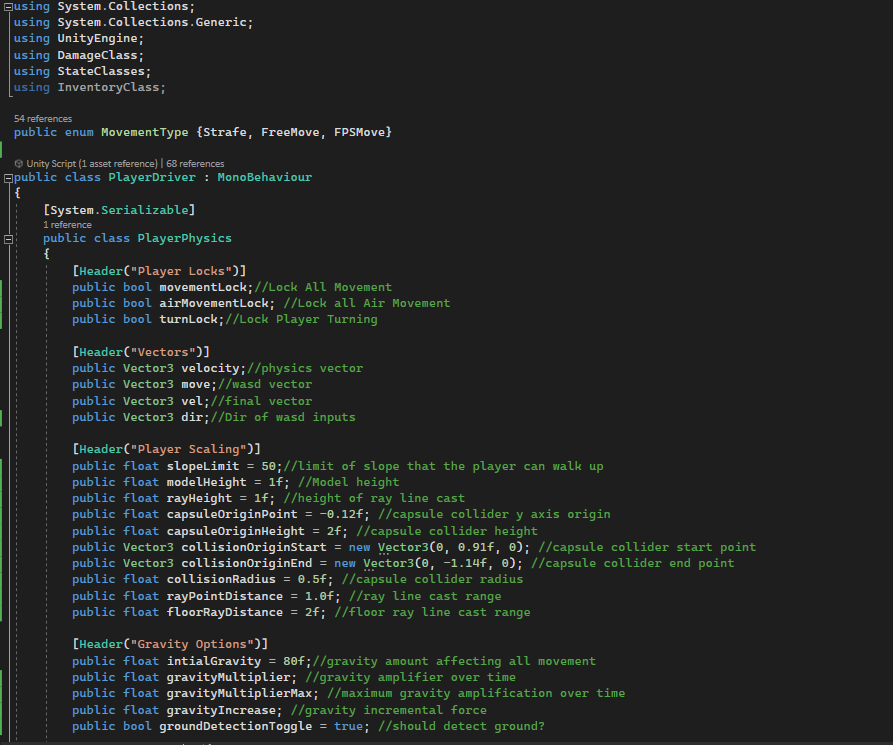Click 'movementLock' variable name

pyautogui.click(x=203, y=287)
